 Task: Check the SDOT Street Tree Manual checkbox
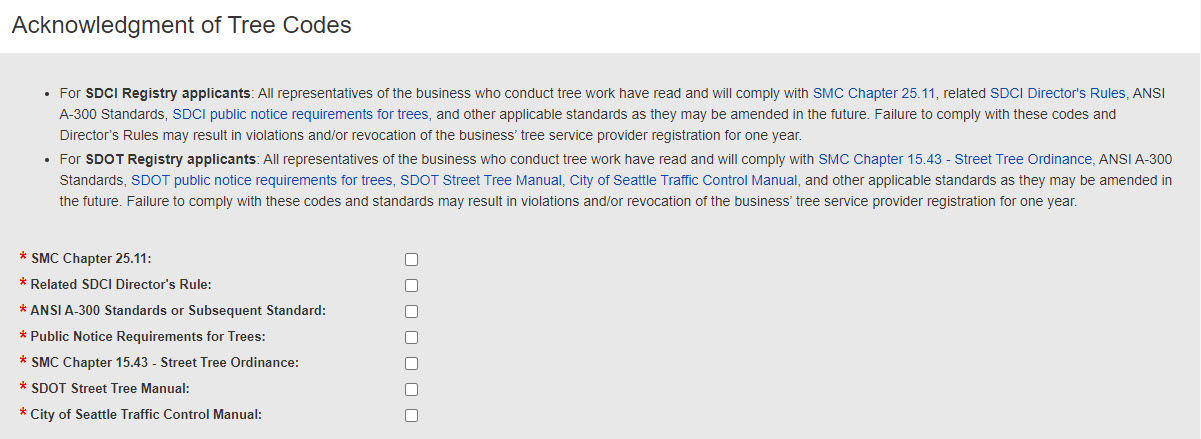[411, 389]
